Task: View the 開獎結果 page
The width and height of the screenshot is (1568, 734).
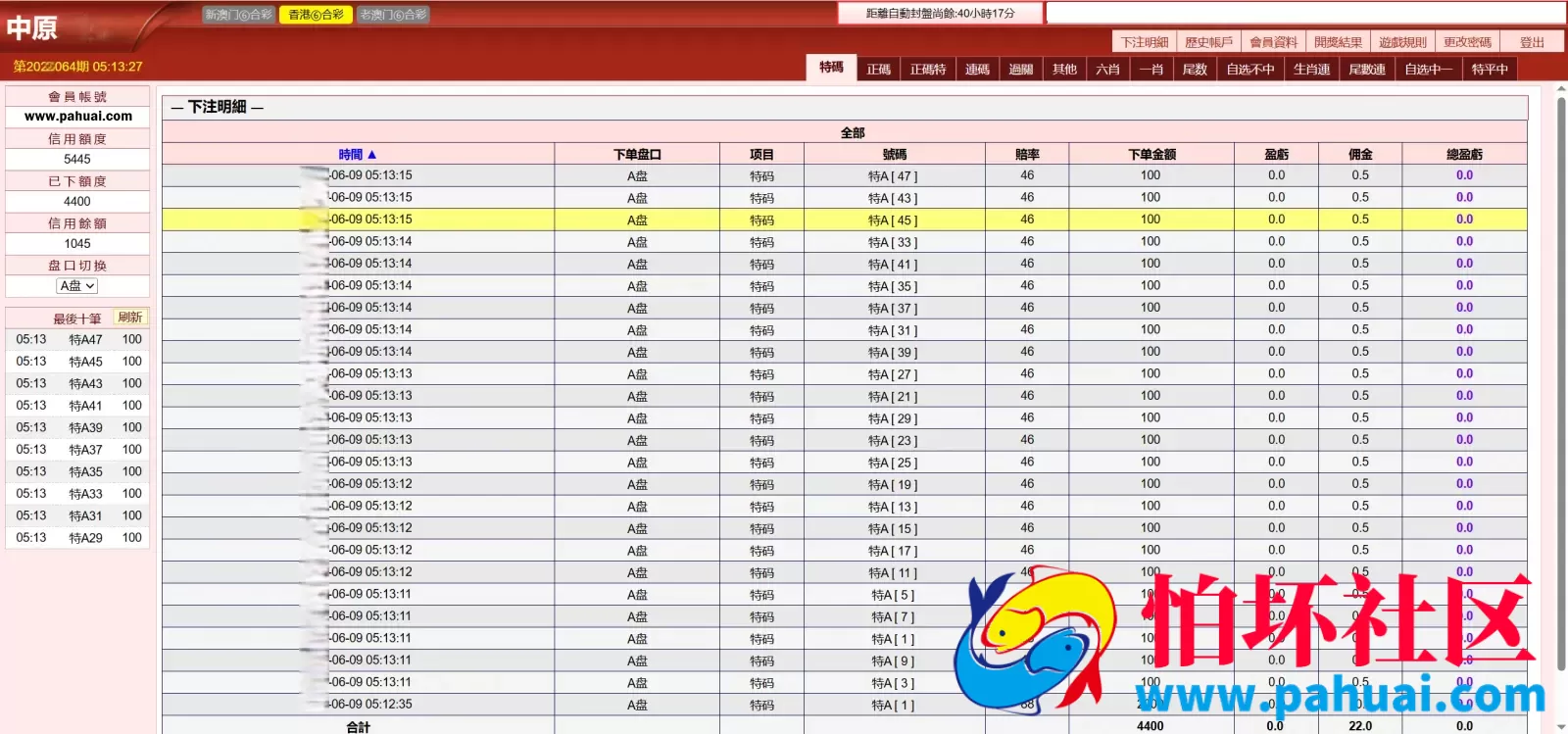Action: pos(1338,42)
